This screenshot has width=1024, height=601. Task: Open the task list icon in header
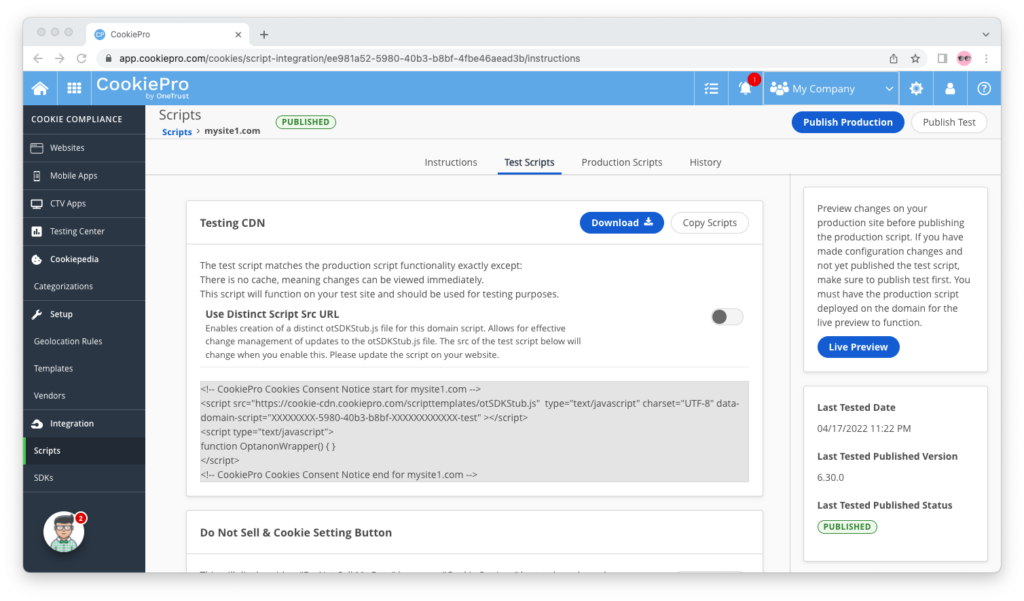click(711, 88)
